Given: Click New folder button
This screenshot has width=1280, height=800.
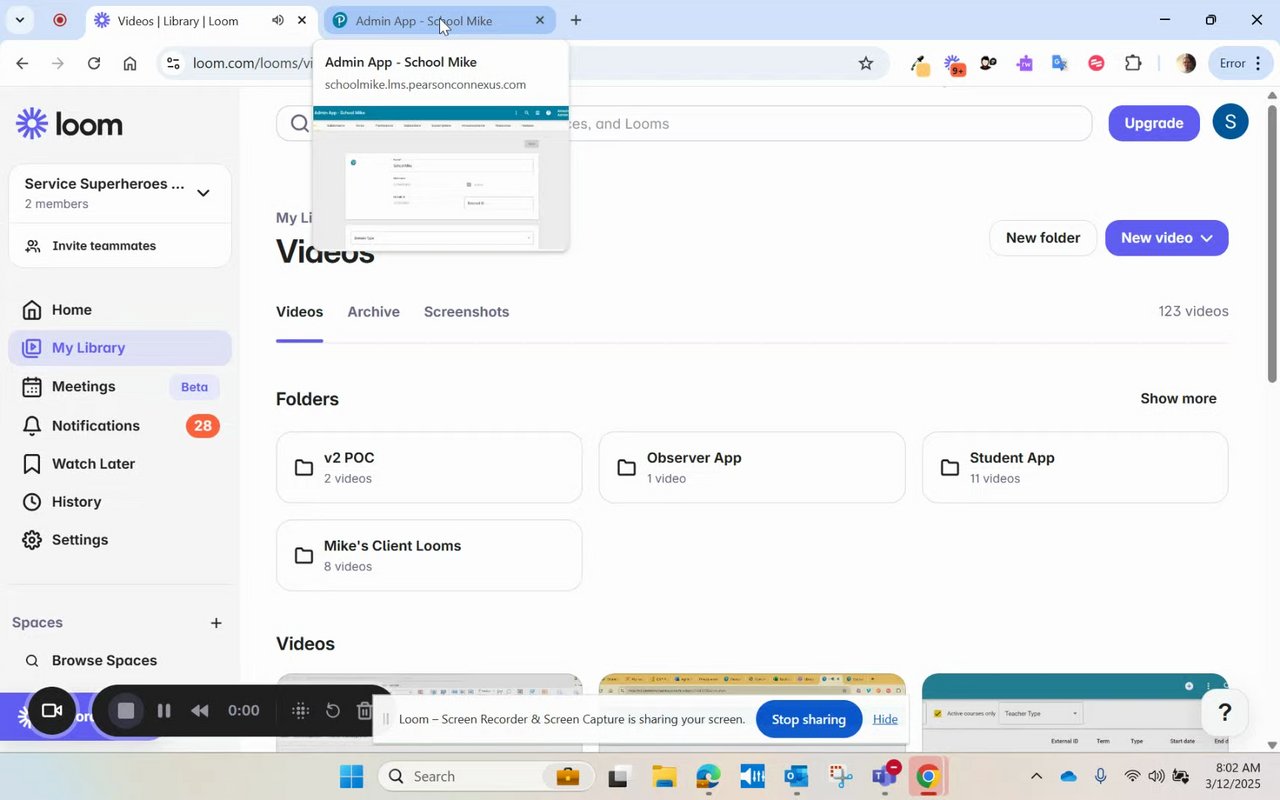Looking at the screenshot, I should pyautogui.click(x=1043, y=238).
